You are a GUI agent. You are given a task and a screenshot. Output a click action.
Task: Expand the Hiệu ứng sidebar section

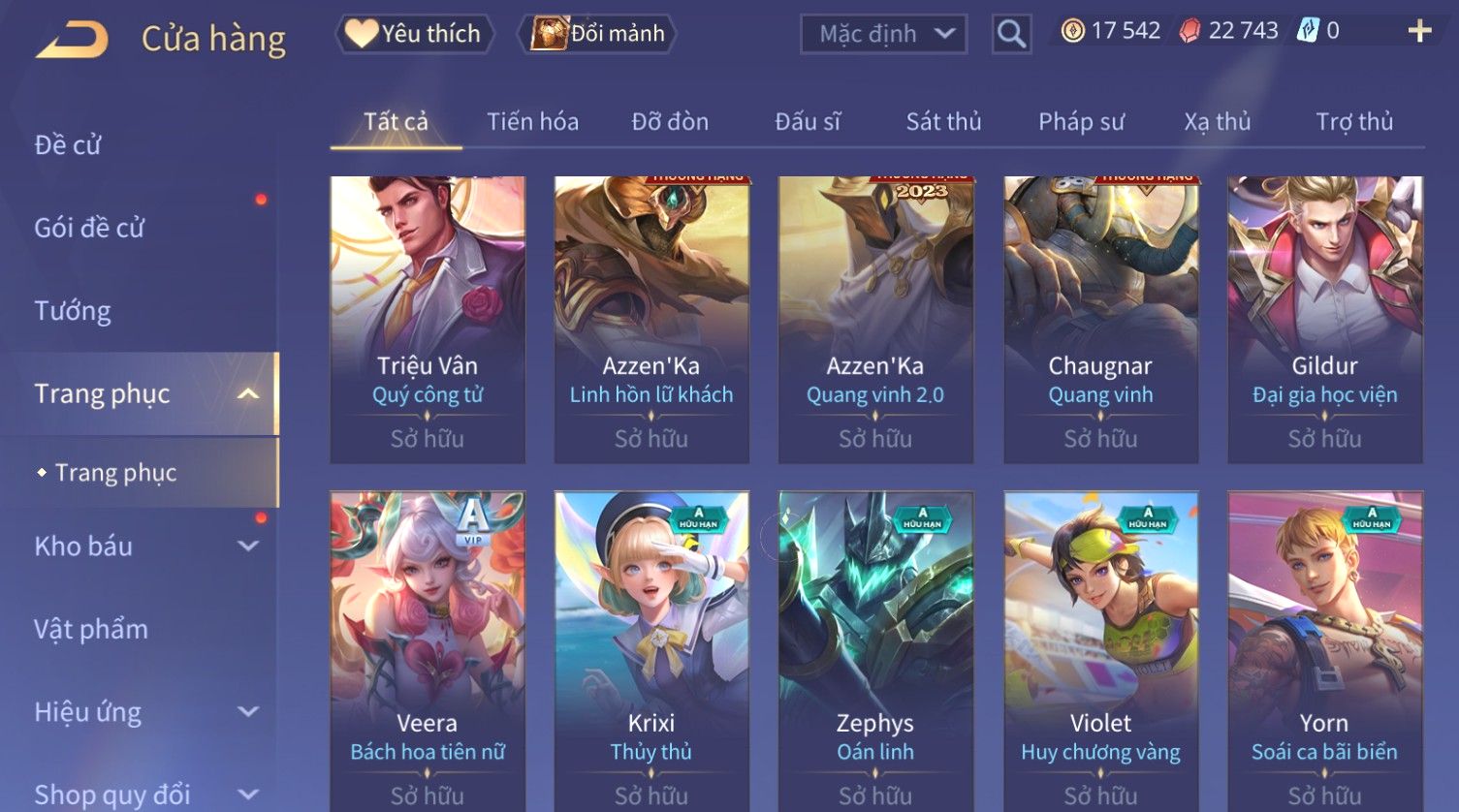248,711
